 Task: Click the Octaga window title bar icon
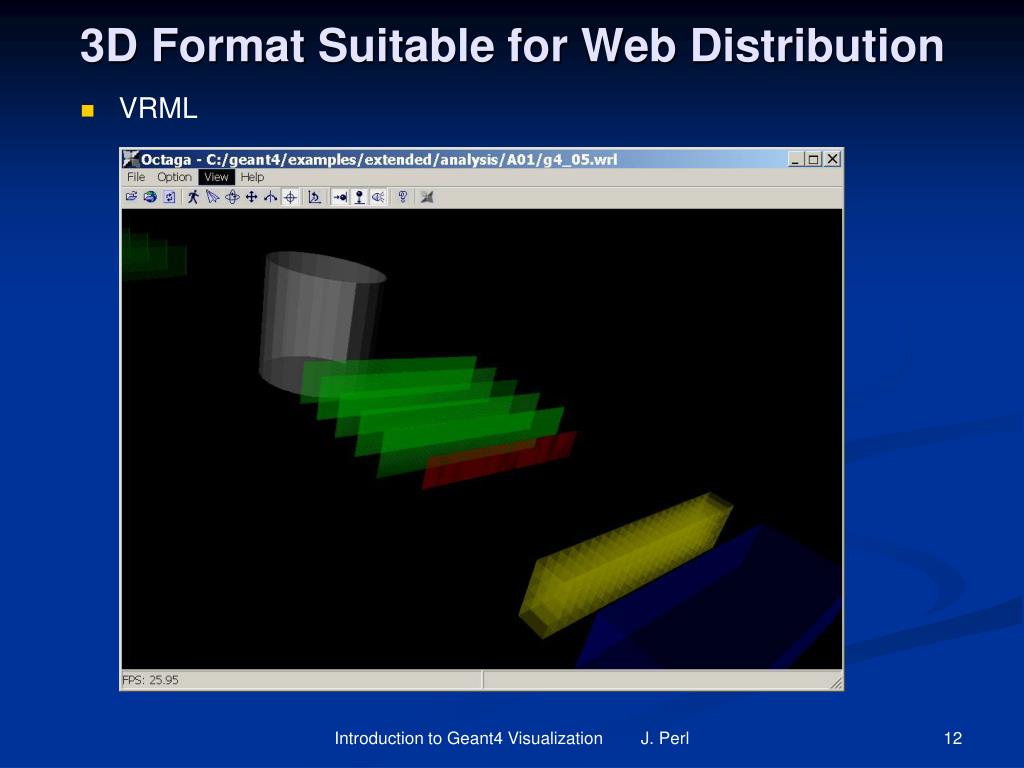[131, 159]
